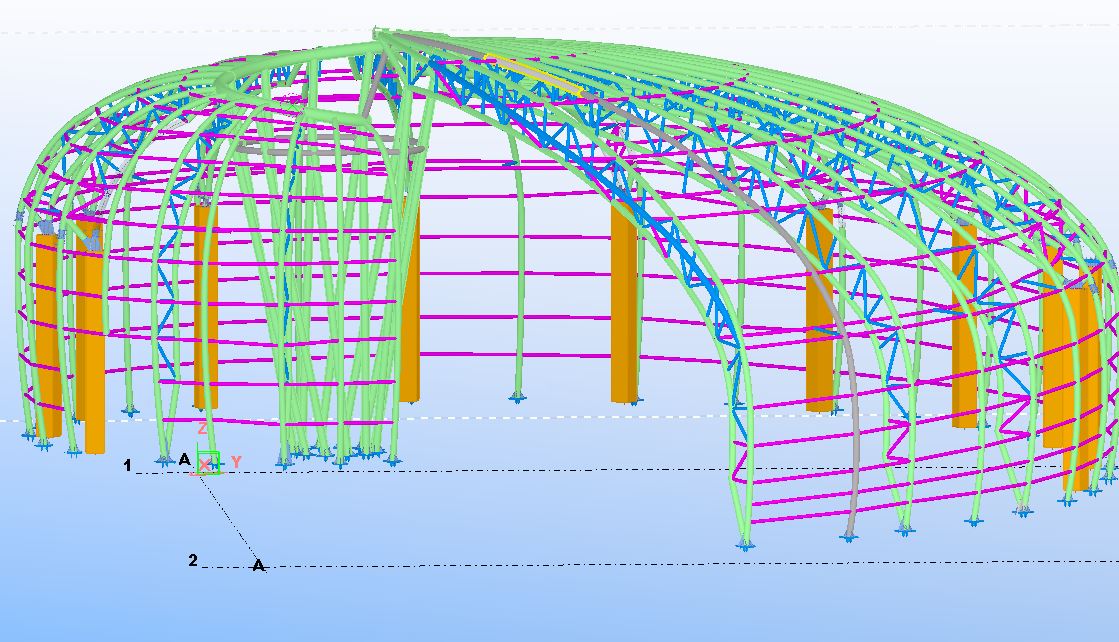This screenshot has width=1119, height=642.
Task: Click the grid line label "2"
Action: pyautogui.click(x=193, y=561)
